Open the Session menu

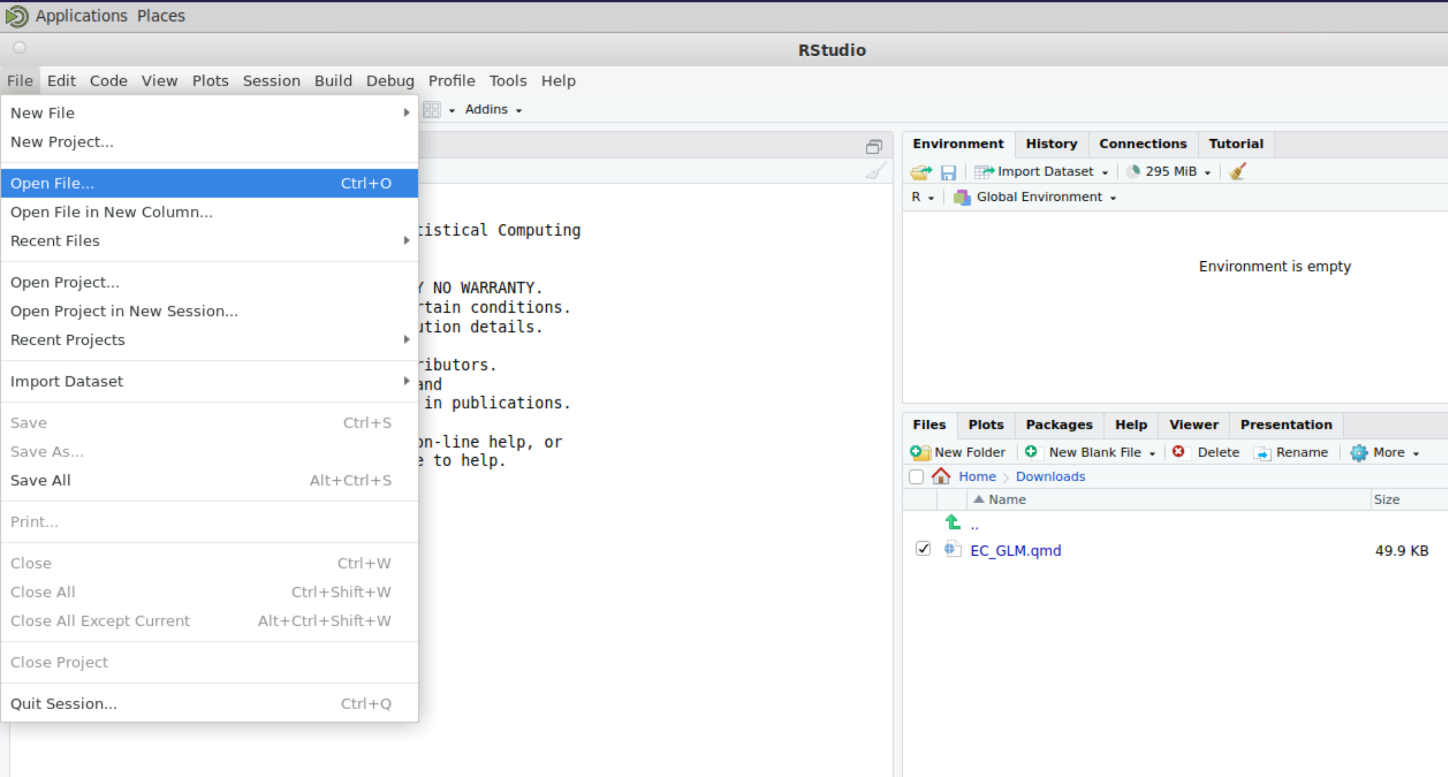tap(271, 81)
